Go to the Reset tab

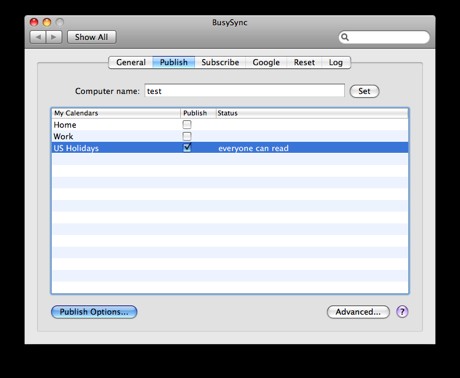(304, 62)
